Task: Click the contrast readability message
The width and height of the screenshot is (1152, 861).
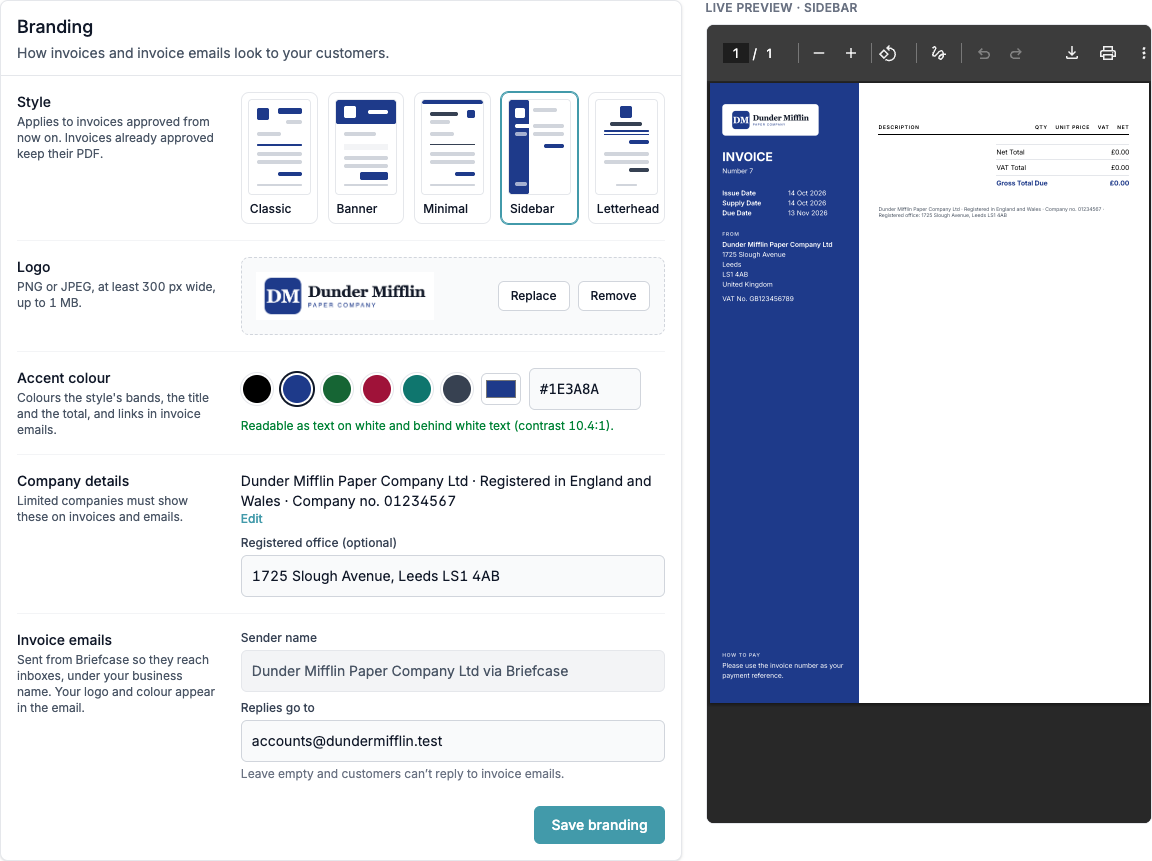Action: click(x=428, y=426)
